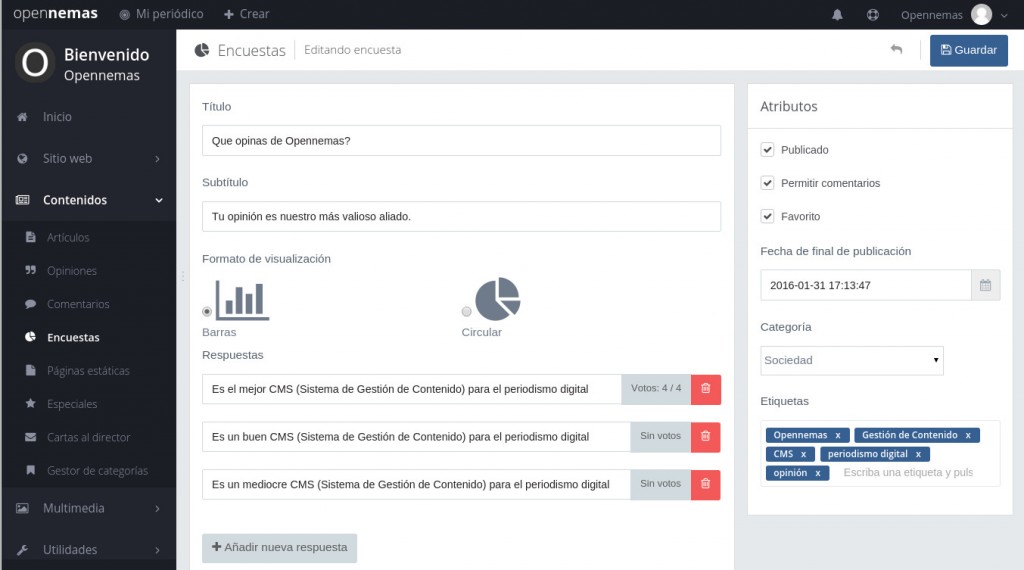The width and height of the screenshot is (1024, 570).
Task: Remove the CMS tag
Action: pyautogui.click(x=803, y=454)
